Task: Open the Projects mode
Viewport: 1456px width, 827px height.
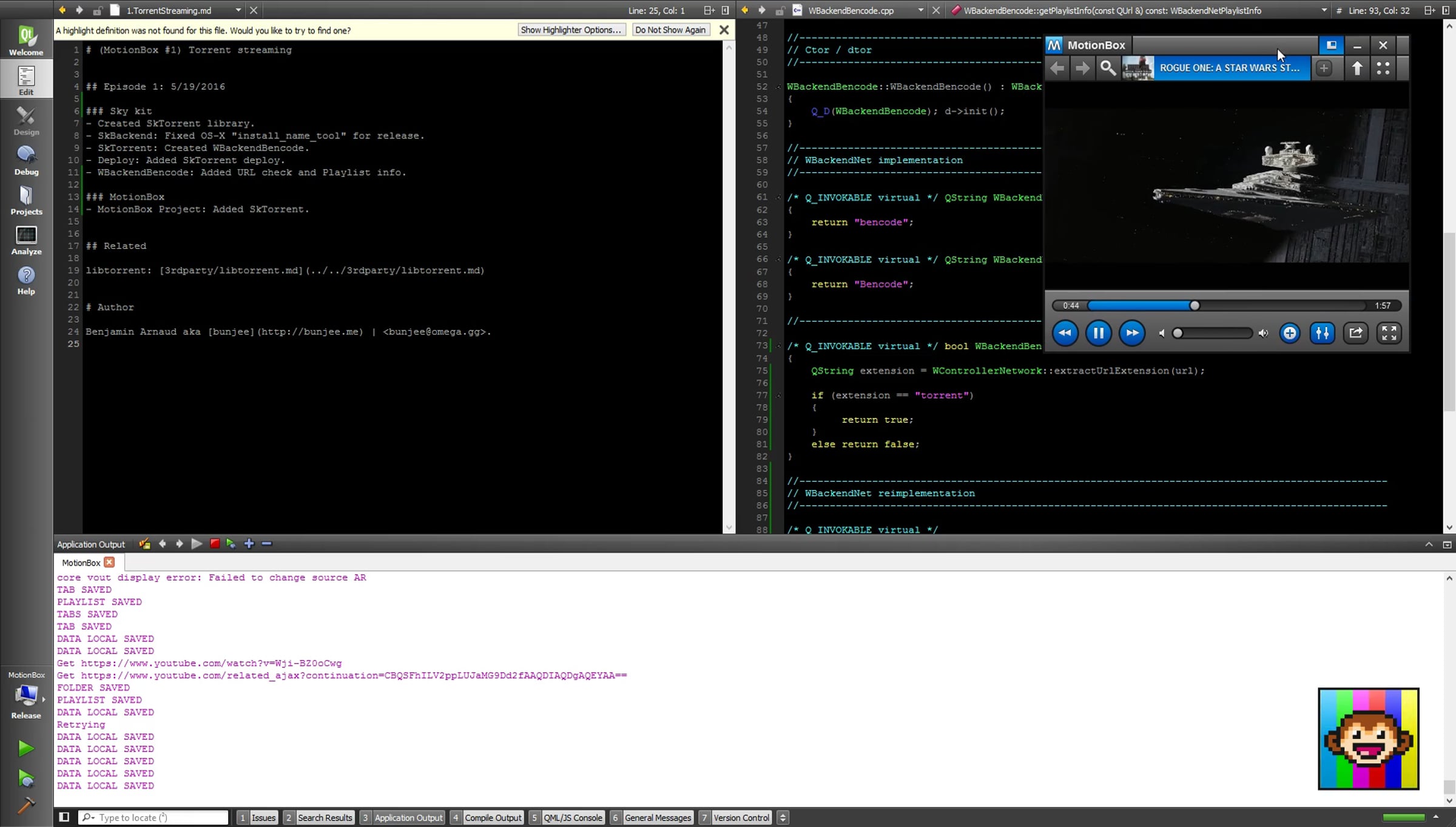Action: [x=26, y=201]
